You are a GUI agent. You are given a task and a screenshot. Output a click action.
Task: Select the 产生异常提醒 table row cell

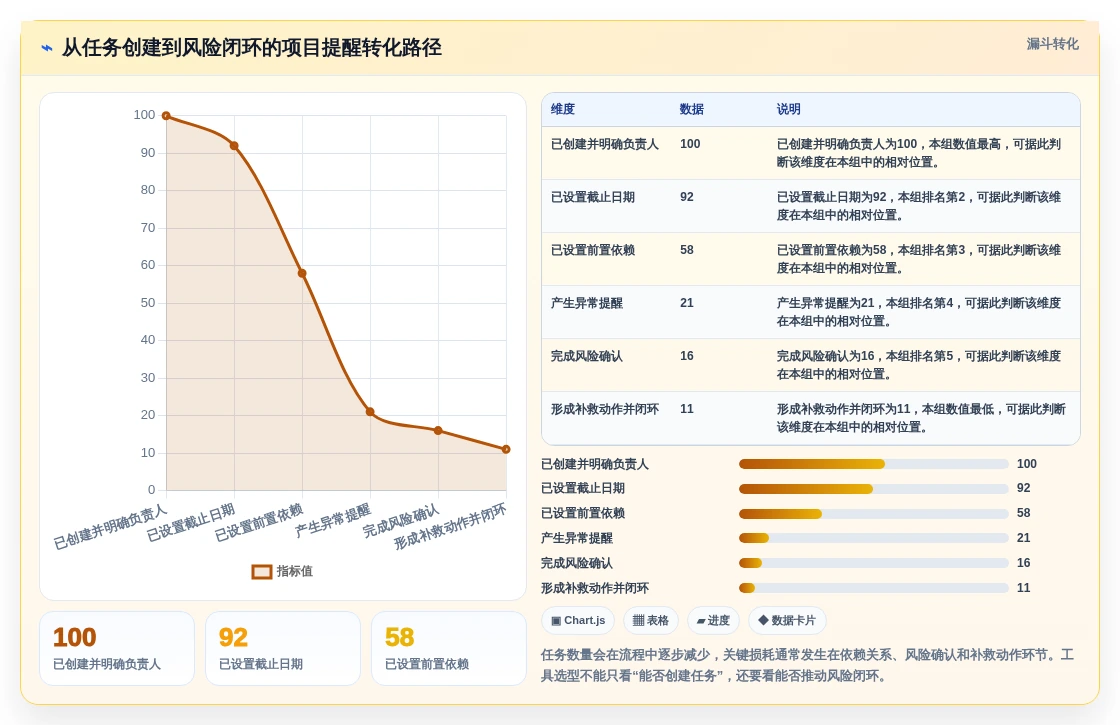[586, 303]
